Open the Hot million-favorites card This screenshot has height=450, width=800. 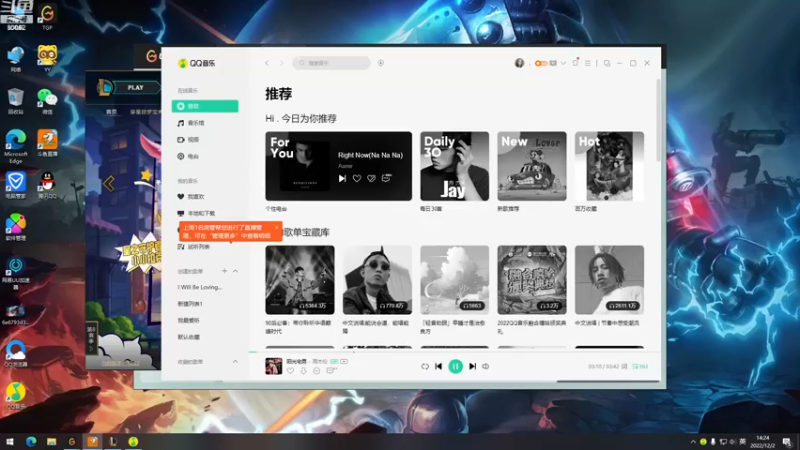click(609, 166)
